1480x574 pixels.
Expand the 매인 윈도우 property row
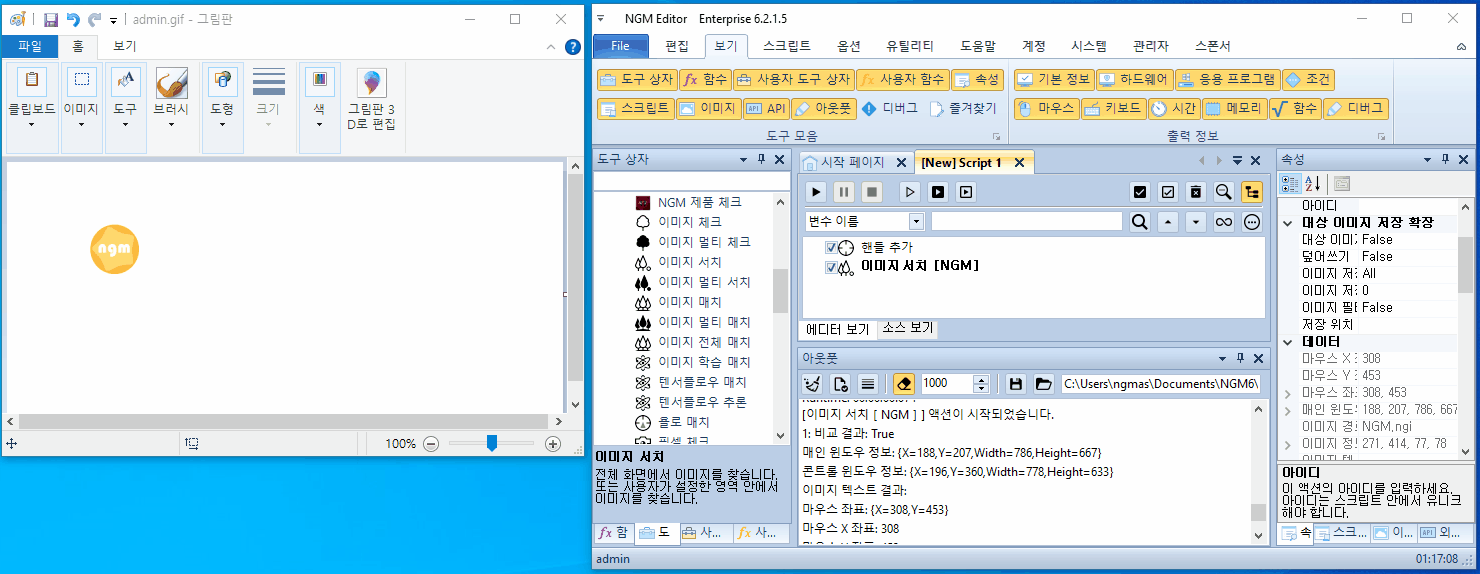coord(1288,410)
